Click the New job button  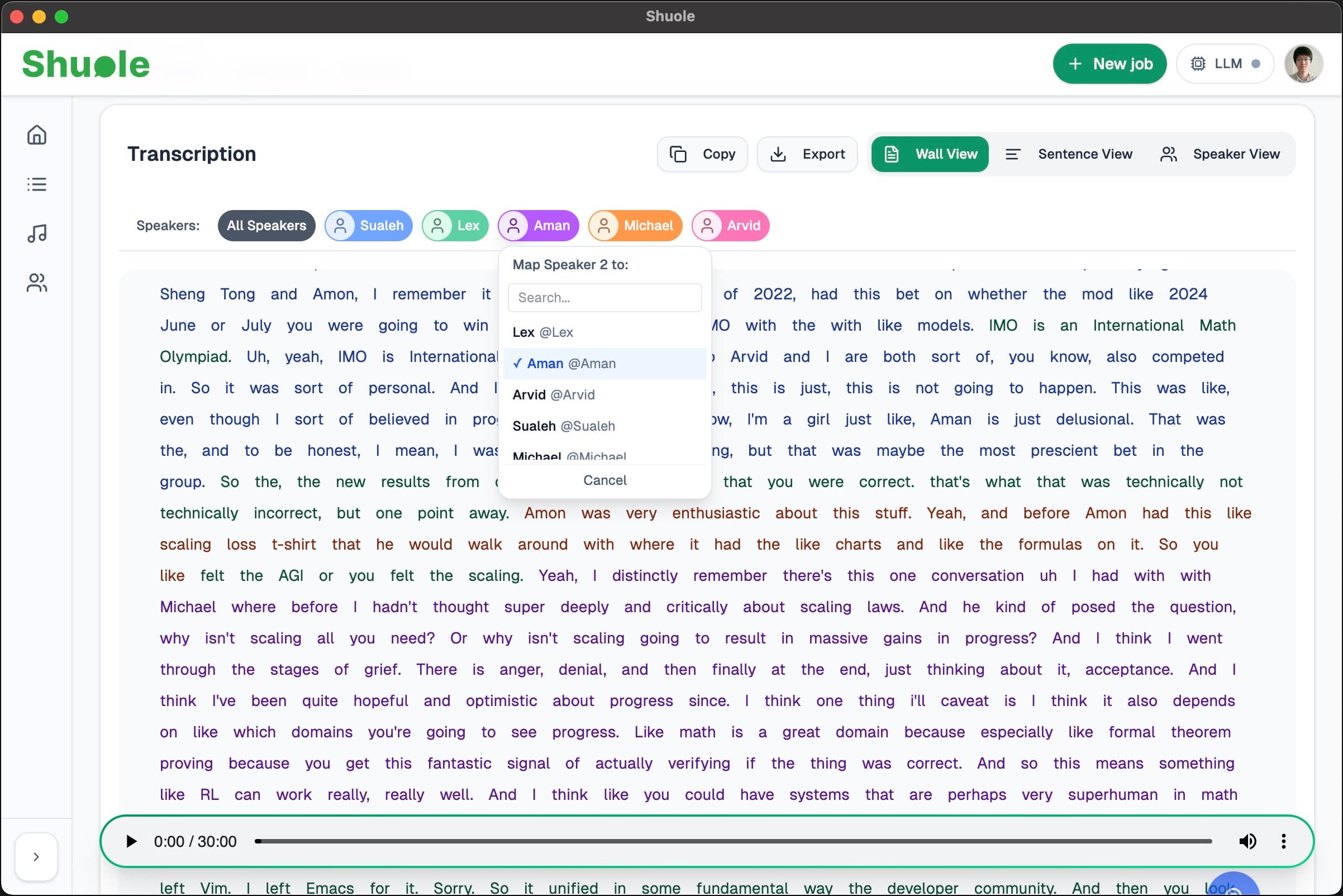[x=1109, y=64]
